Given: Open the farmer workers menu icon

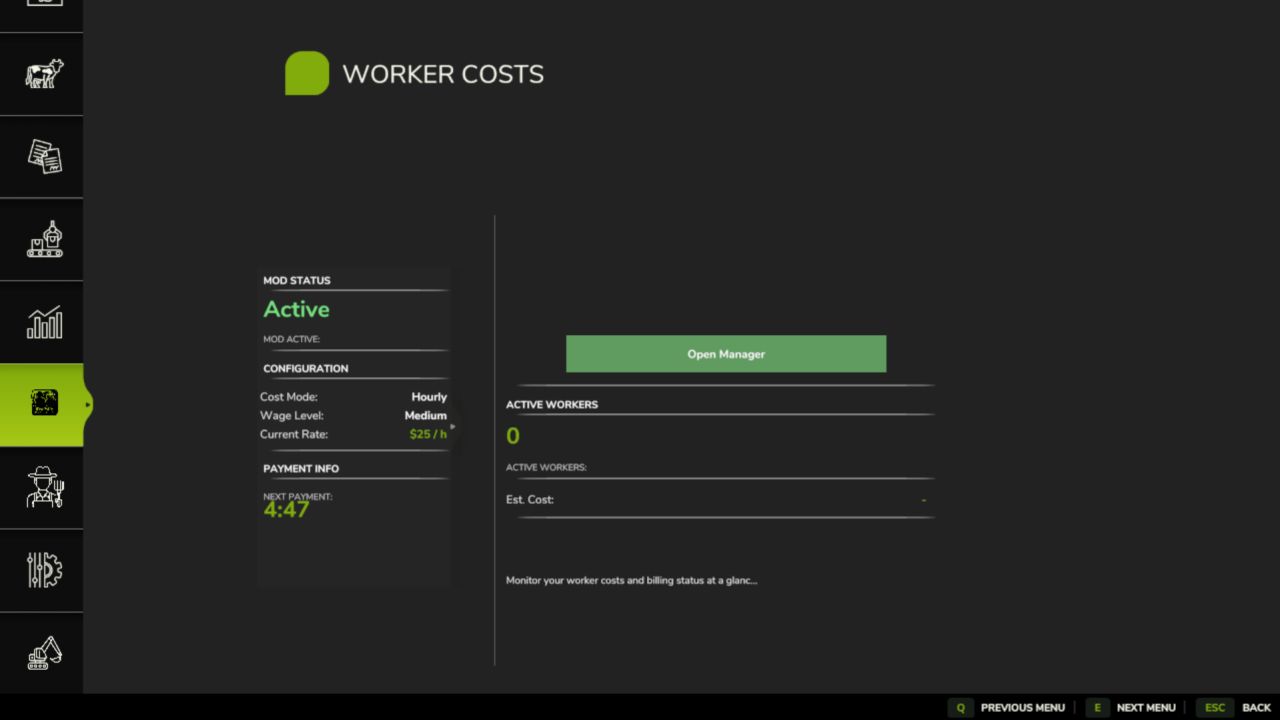Looking at the screenshot, I should [42, 487].
